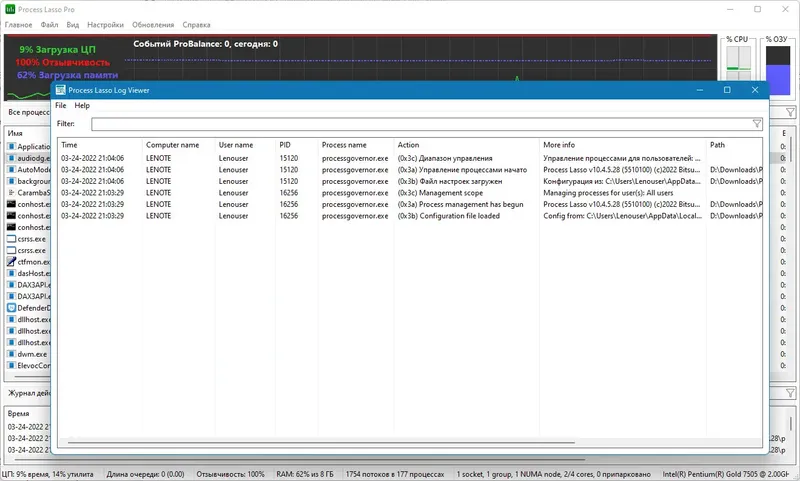Click the Process Lasso Pro app icon

10,9
